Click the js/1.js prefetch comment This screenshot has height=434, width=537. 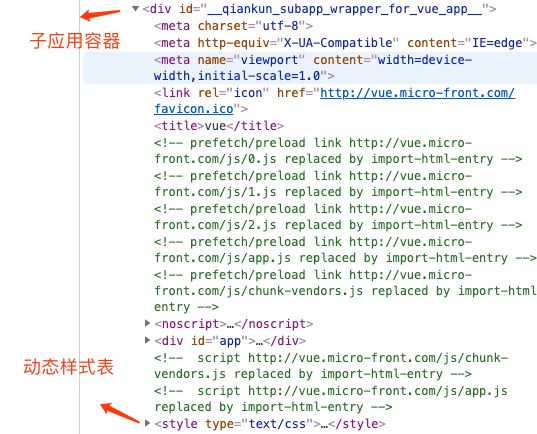pyautogui.click(x=338, y=184)
